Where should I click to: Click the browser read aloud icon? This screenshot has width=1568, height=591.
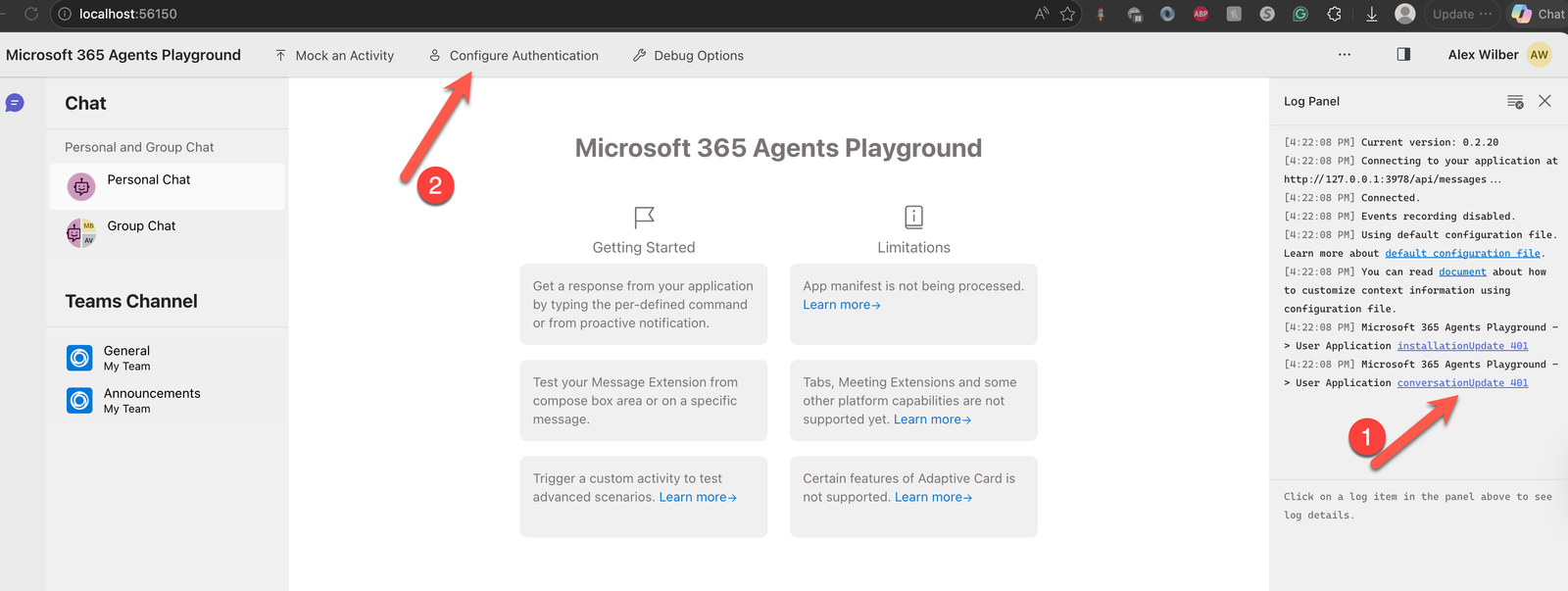point(1041,14)
